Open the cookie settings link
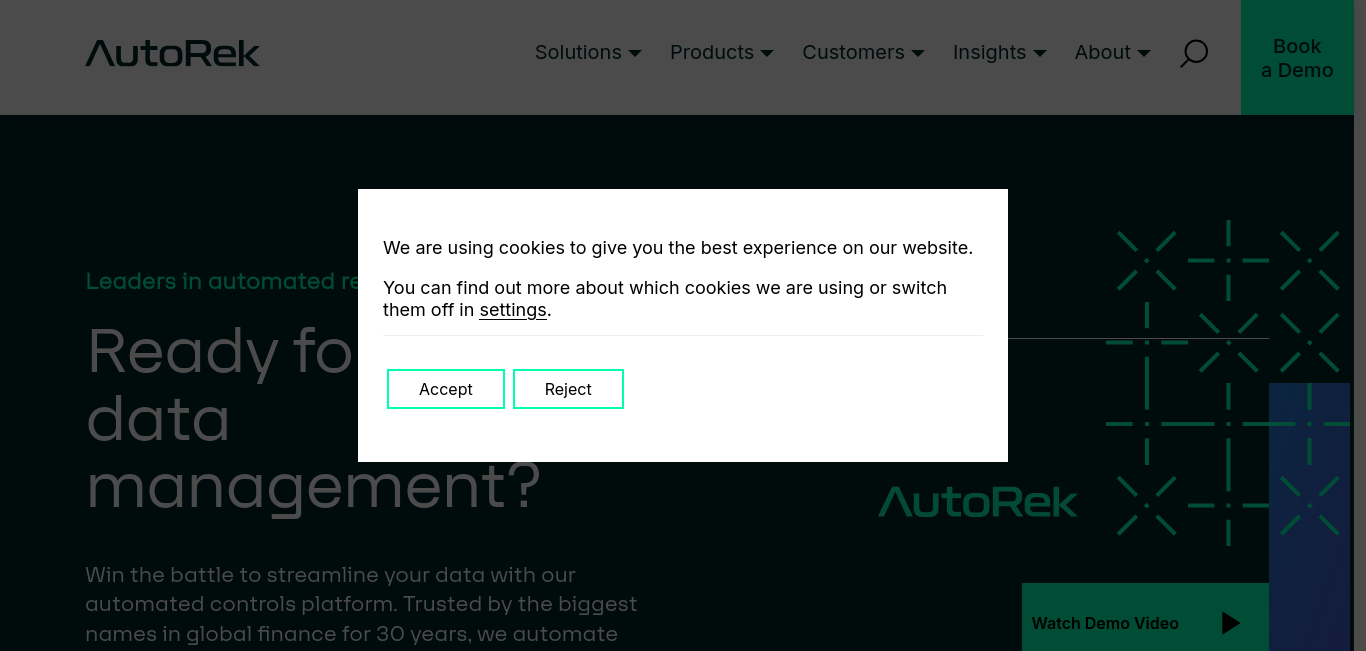The width and height of the screenshot is (1366, 651). (x=513, y=310)
